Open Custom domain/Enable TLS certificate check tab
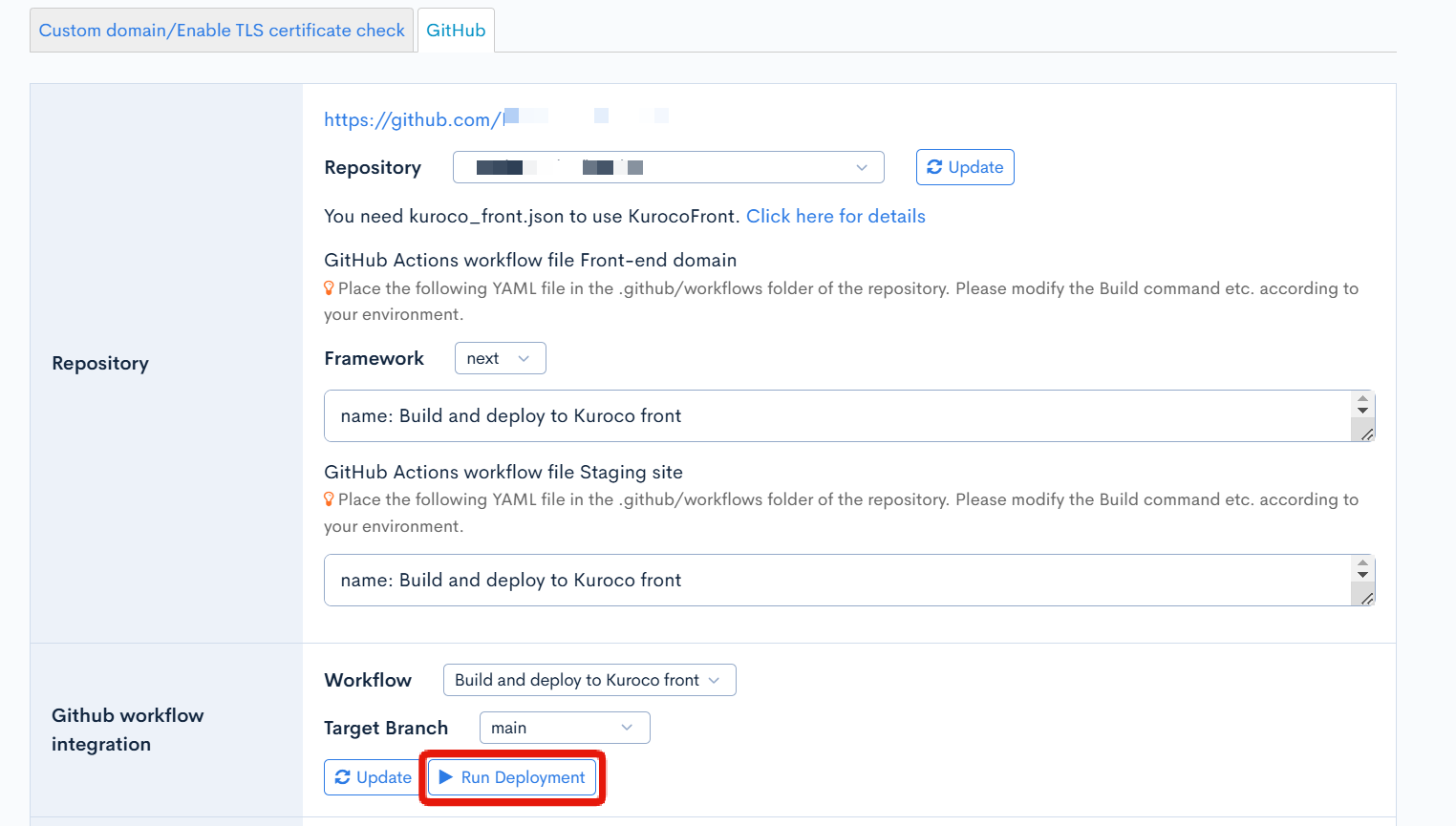This screenshot has height=826, width=1456. (x=222, y=31)
